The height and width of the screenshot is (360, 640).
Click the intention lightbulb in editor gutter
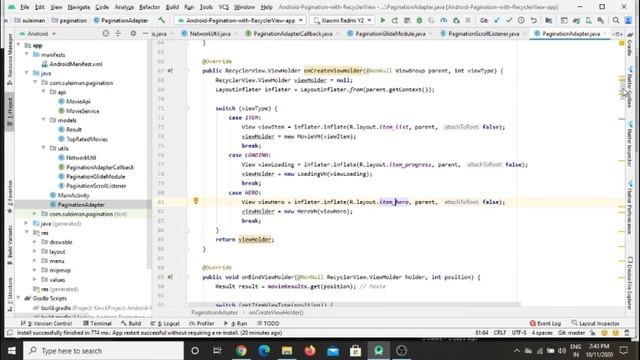pyautogui.click(x=196, y=201)
